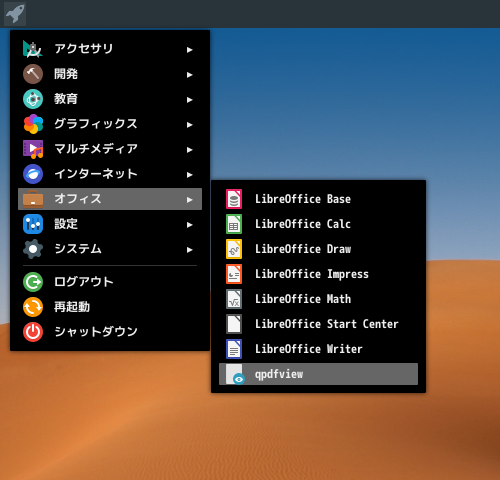Launch LibreOffice Writer from the submenu
Viewport: 500px width, 480px height.
pos(318,349)
